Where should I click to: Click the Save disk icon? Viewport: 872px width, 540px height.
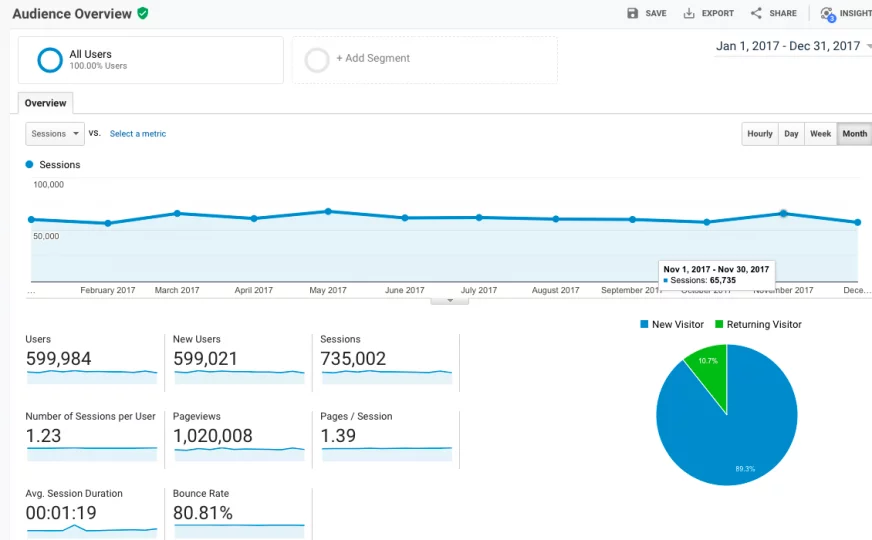[632, 13]
